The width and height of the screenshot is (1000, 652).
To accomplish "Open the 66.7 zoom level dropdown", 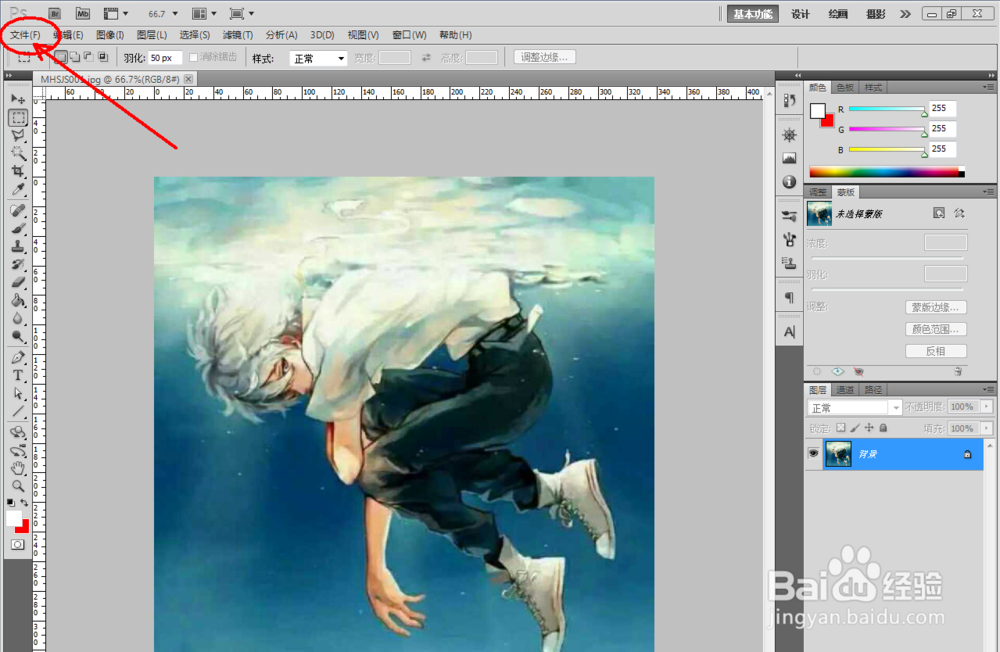I will [x=175, y=13].
